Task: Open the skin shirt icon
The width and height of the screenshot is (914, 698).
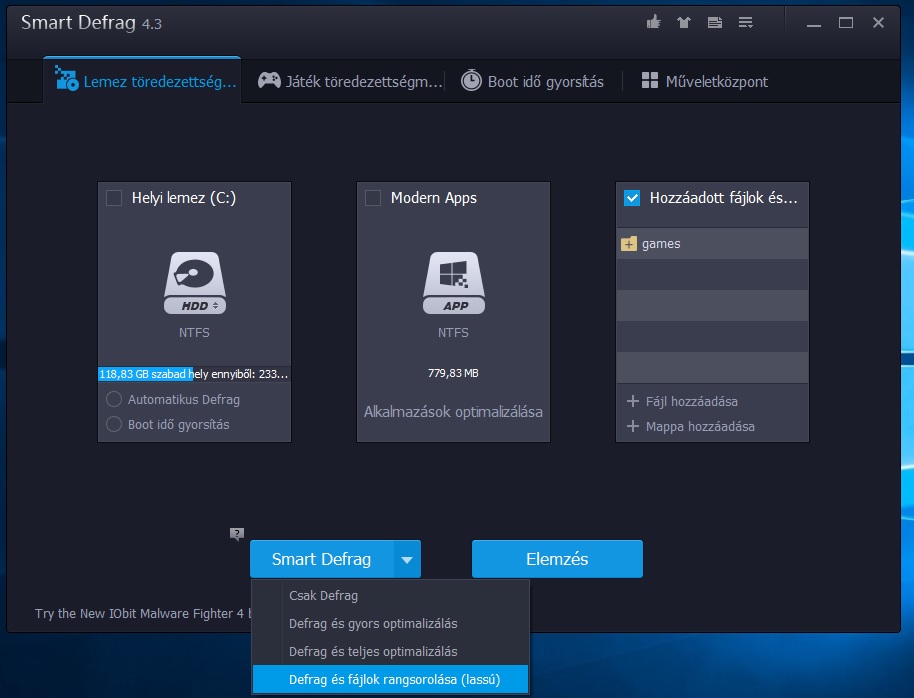Action: click(x=684, y=23)
